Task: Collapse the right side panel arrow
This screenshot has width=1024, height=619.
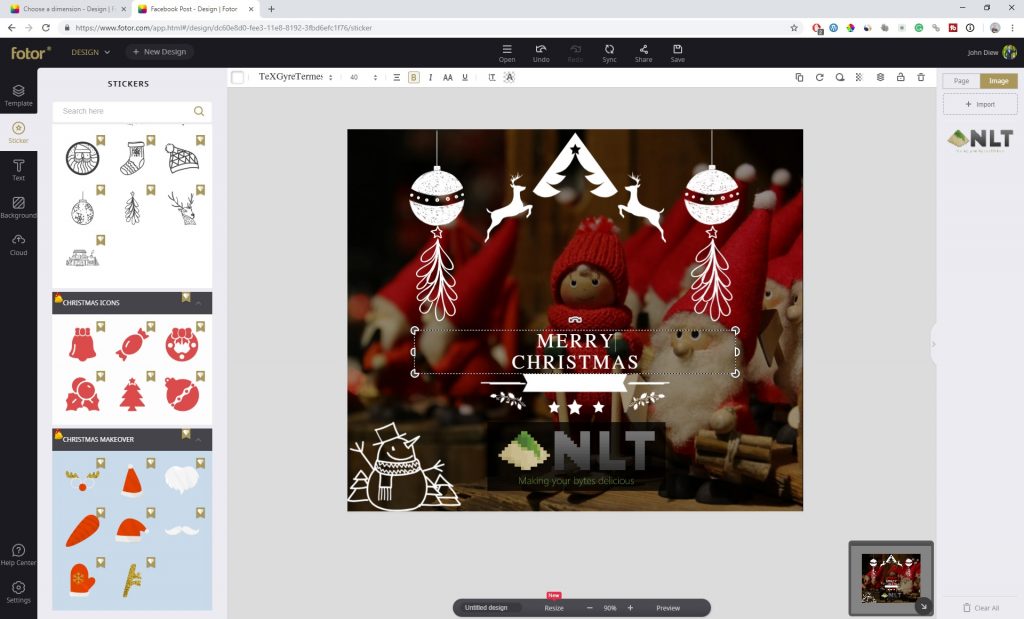Action: (933, 344)
